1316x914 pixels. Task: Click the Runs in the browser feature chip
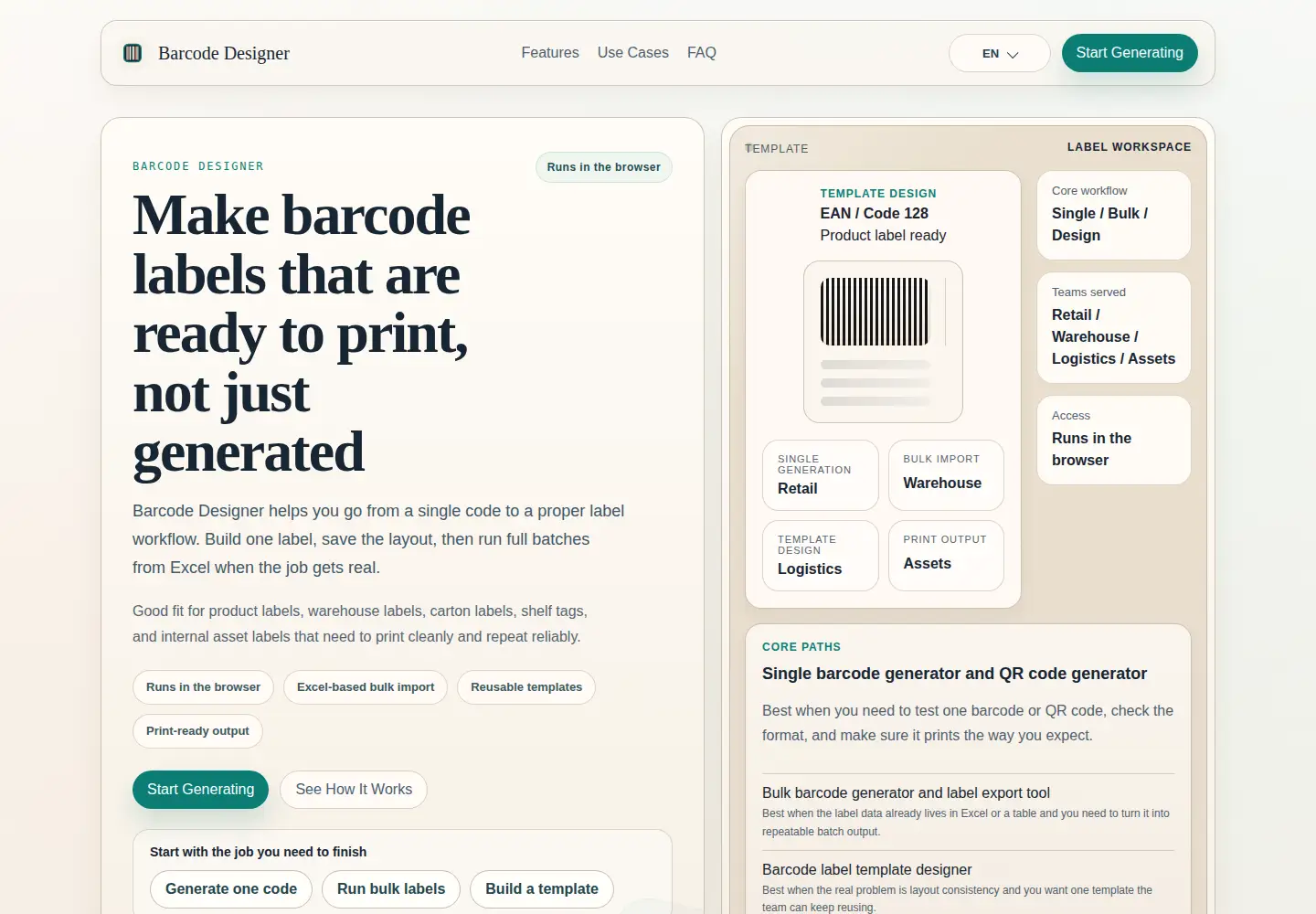coord(203,687)
